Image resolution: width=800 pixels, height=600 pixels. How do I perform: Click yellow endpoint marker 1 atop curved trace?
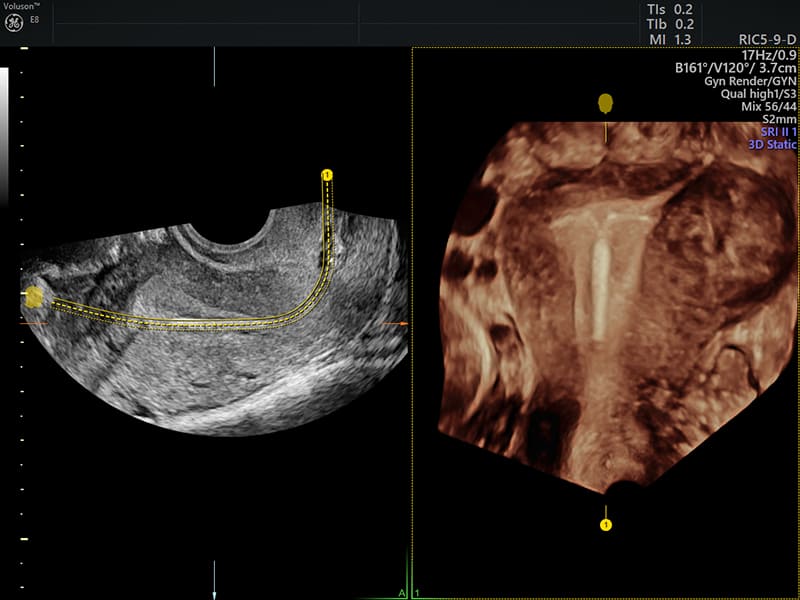point(326,175)
